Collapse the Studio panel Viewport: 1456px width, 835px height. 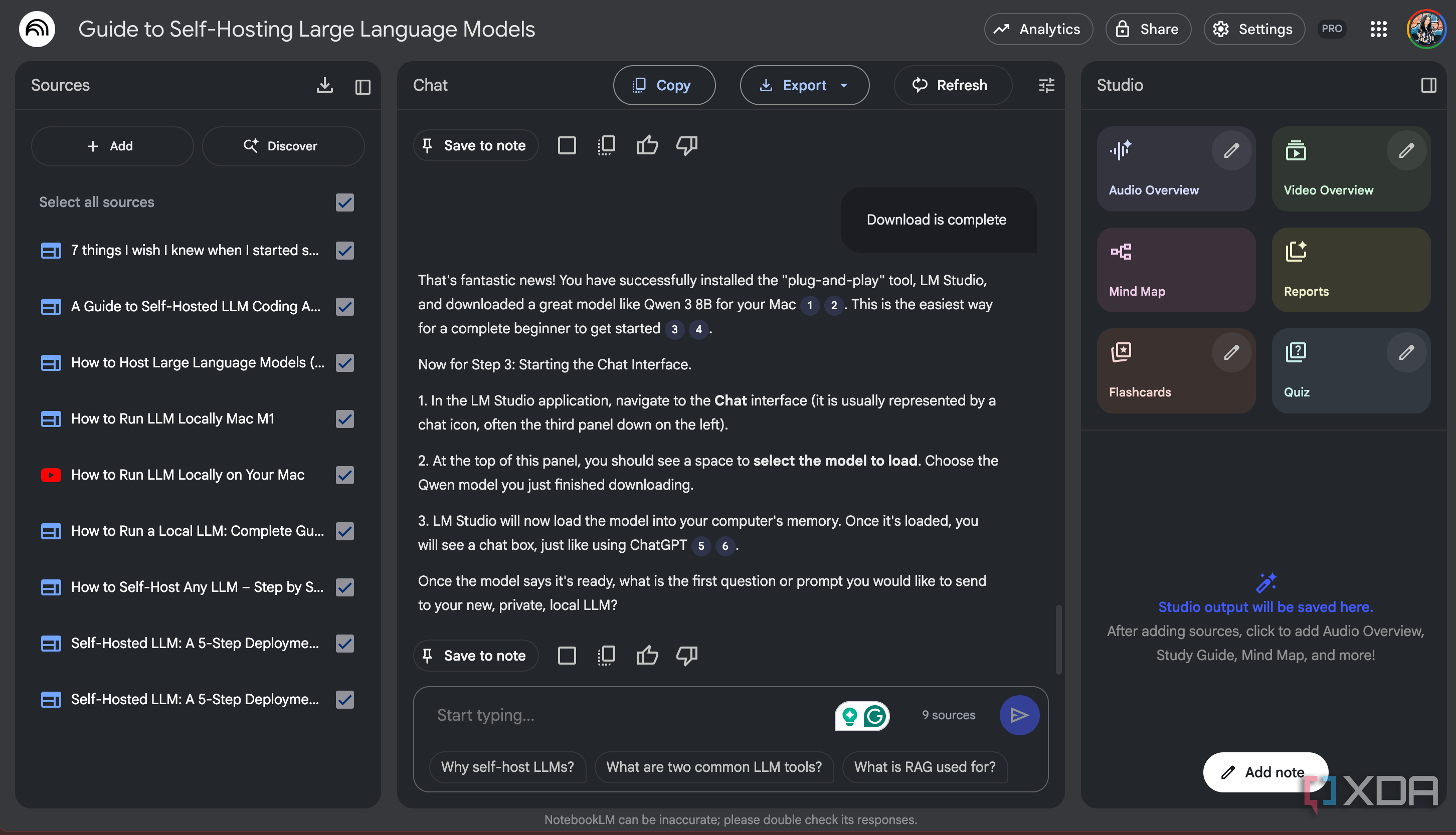pos(1428,85)
